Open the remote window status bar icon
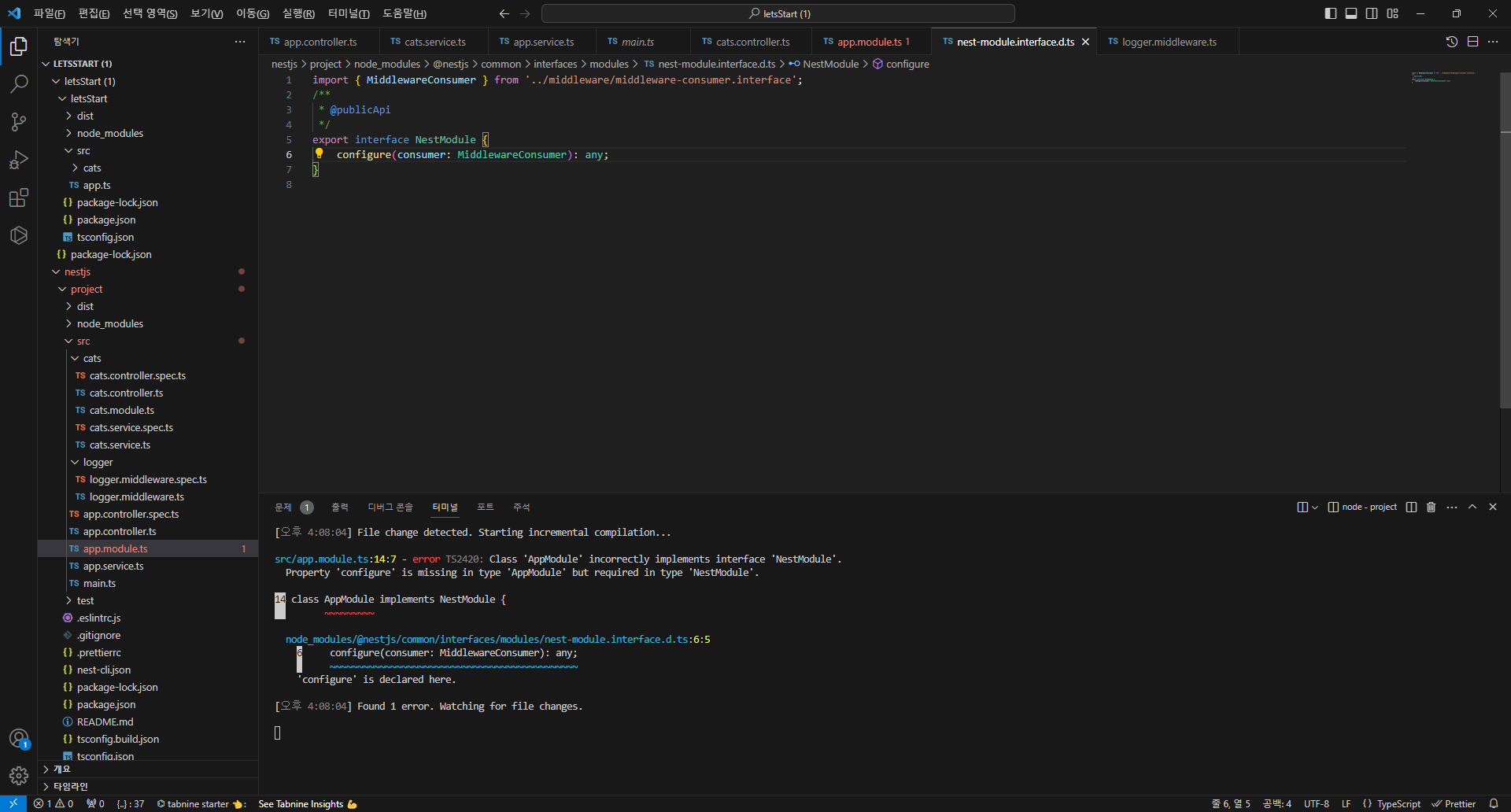The height and width of the screenshot is (812, 1511). pyautogui.click(x=13, y=803)
